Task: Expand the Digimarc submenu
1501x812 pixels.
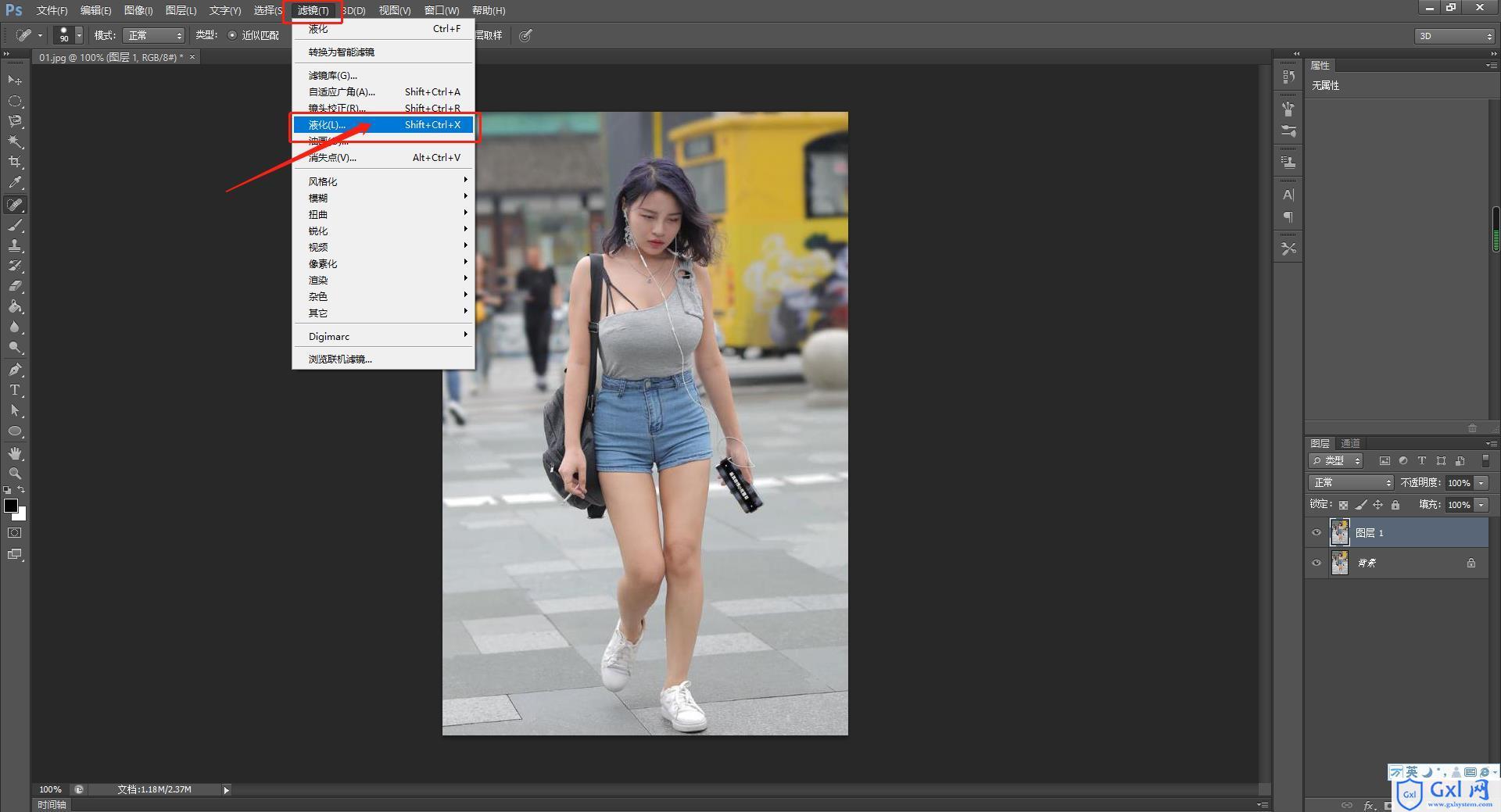Action: (384, 336)
